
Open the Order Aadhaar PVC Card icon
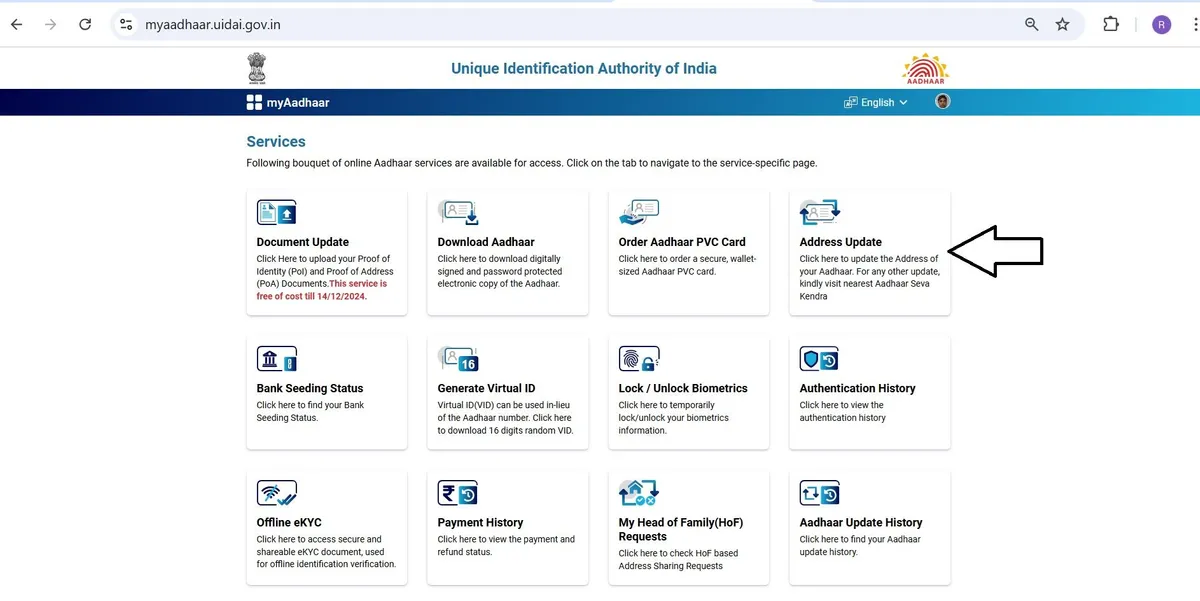click(x=639, y=212)
